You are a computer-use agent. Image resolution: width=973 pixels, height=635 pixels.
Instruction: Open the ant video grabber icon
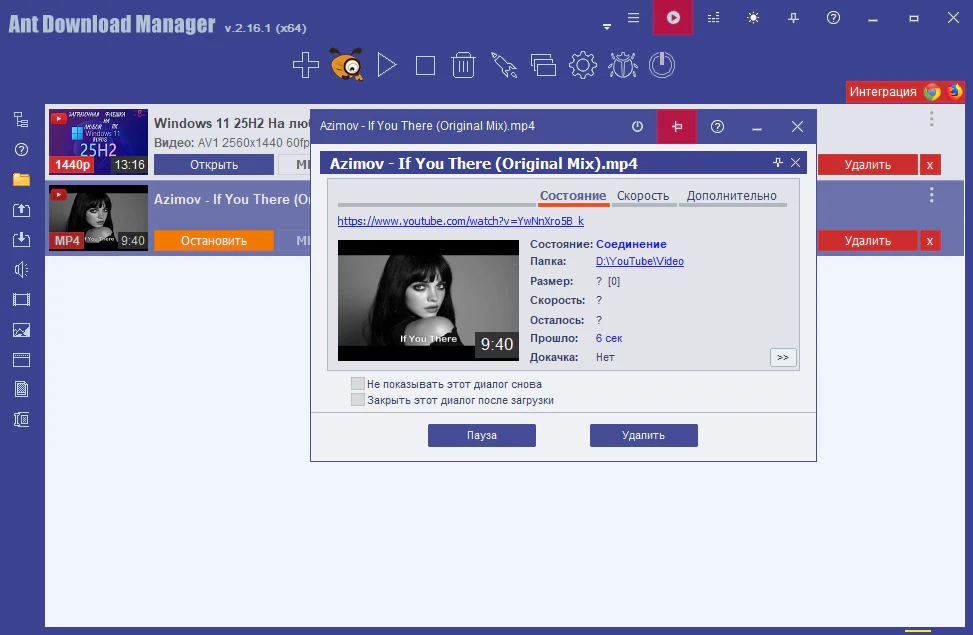346,66
